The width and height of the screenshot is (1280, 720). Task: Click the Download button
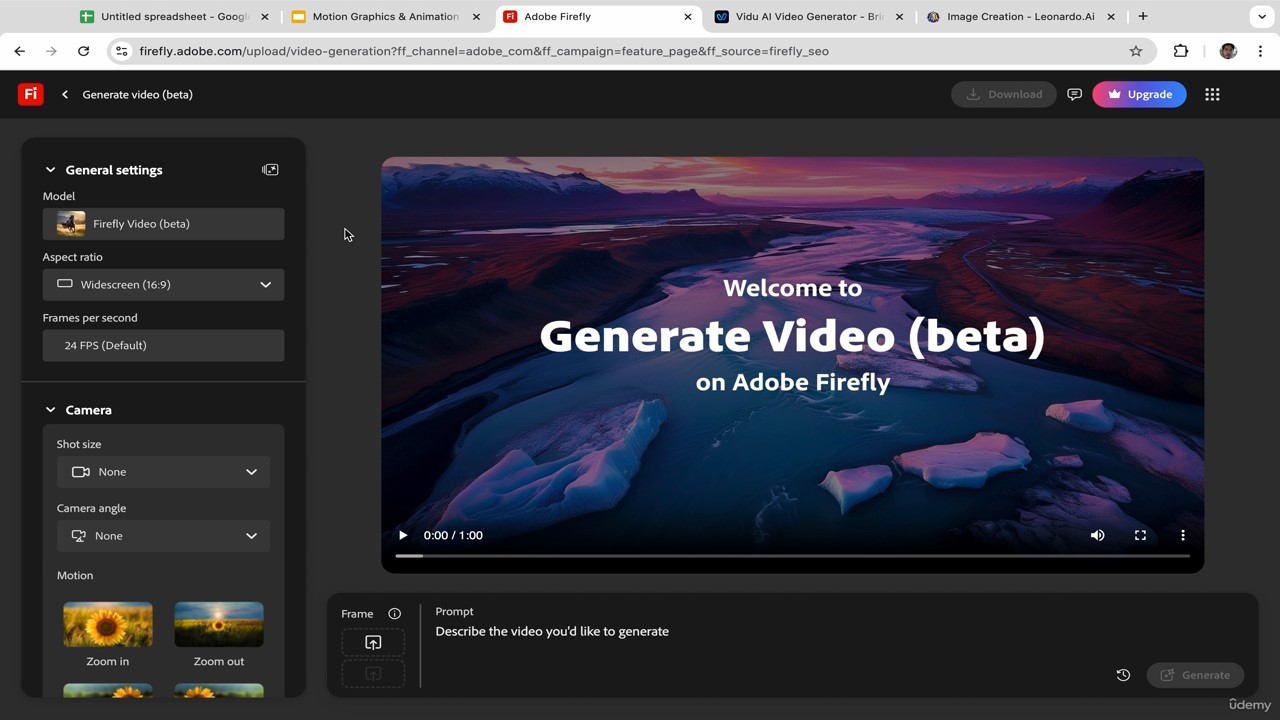click(1004, 94)
